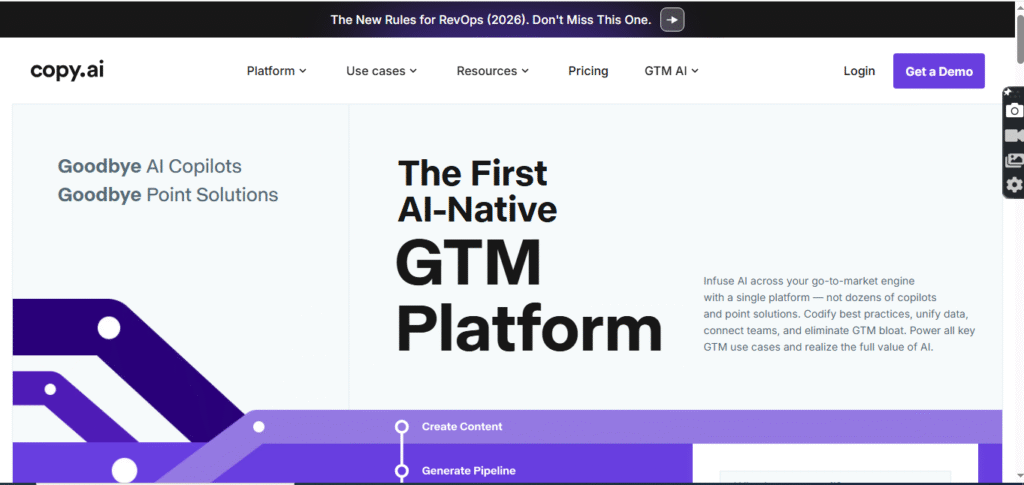Click the Generate Pipeline label
The height and width of the screenshot is (485, 1024).
coord(468,470)
